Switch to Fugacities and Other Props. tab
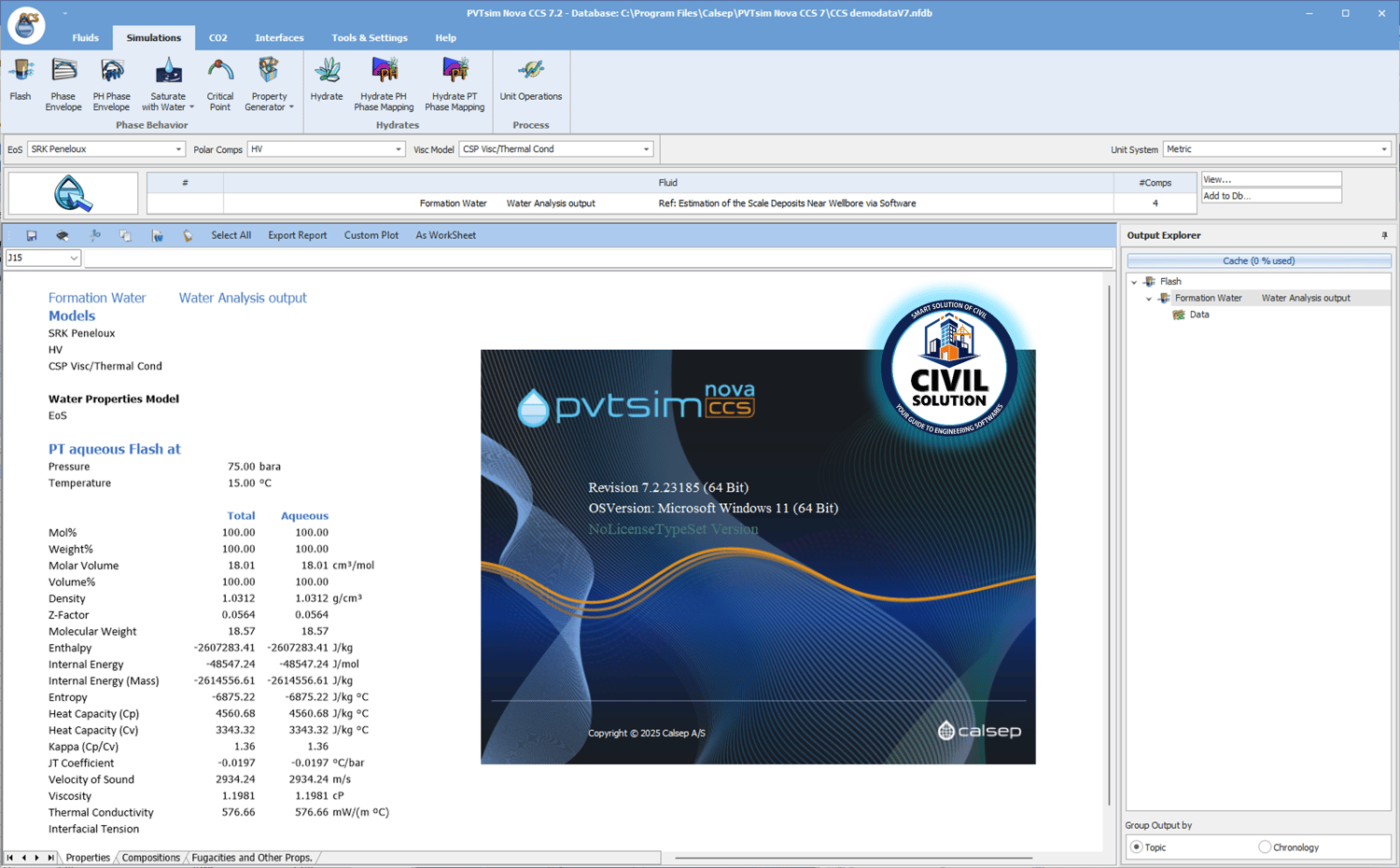Image resolution: width=1400 pixels, height=868 pixels. [x=251, y=858]
